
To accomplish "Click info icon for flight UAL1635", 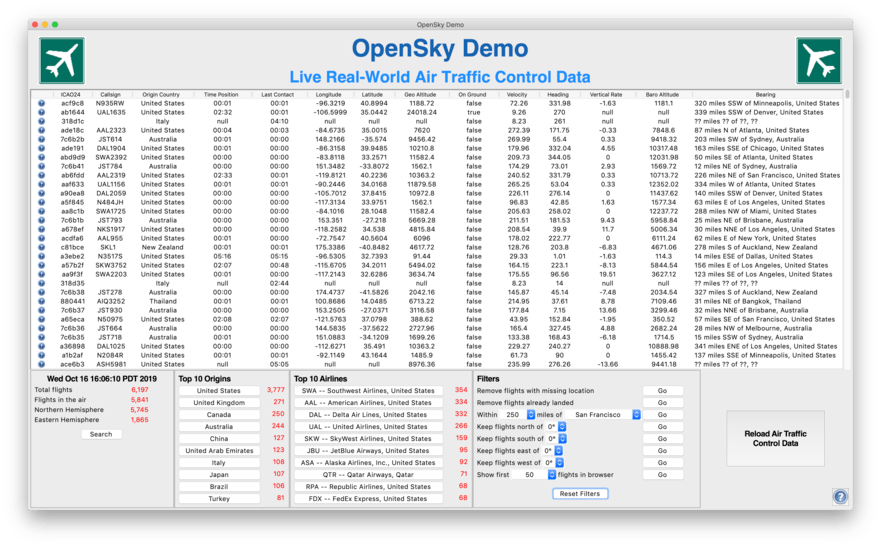I will pos(42,112).
